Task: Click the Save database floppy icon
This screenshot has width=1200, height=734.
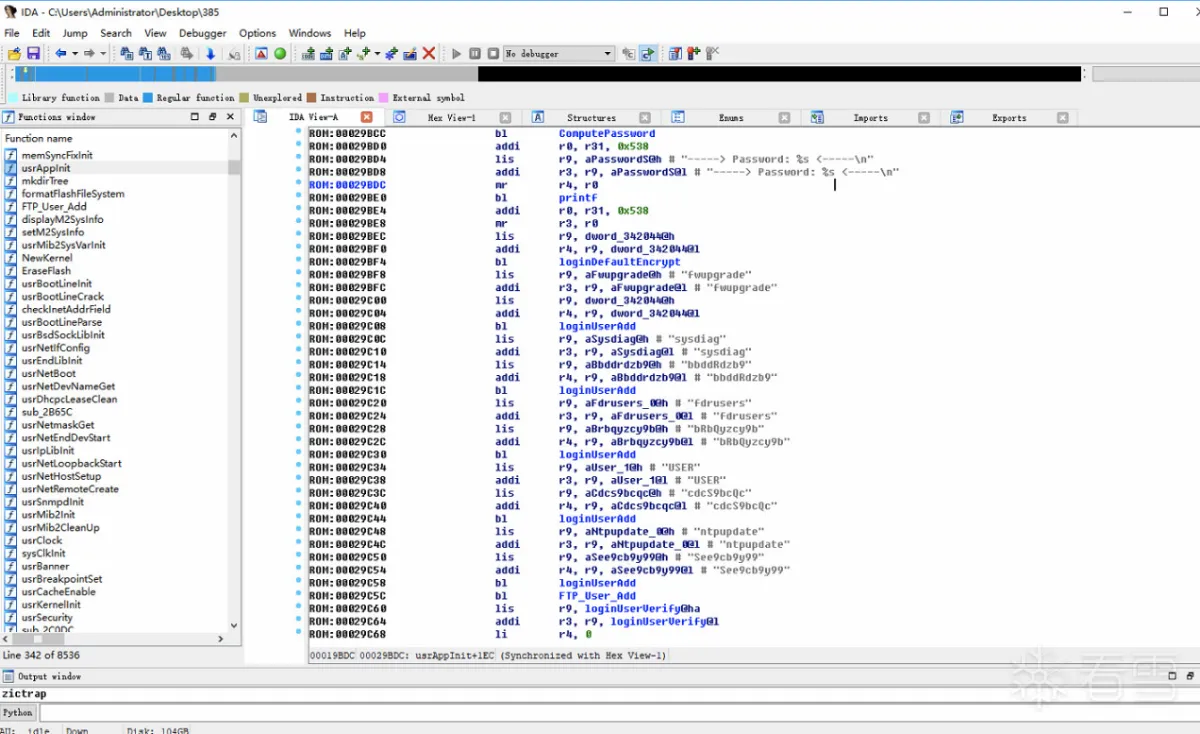Action: click(33, 53)
